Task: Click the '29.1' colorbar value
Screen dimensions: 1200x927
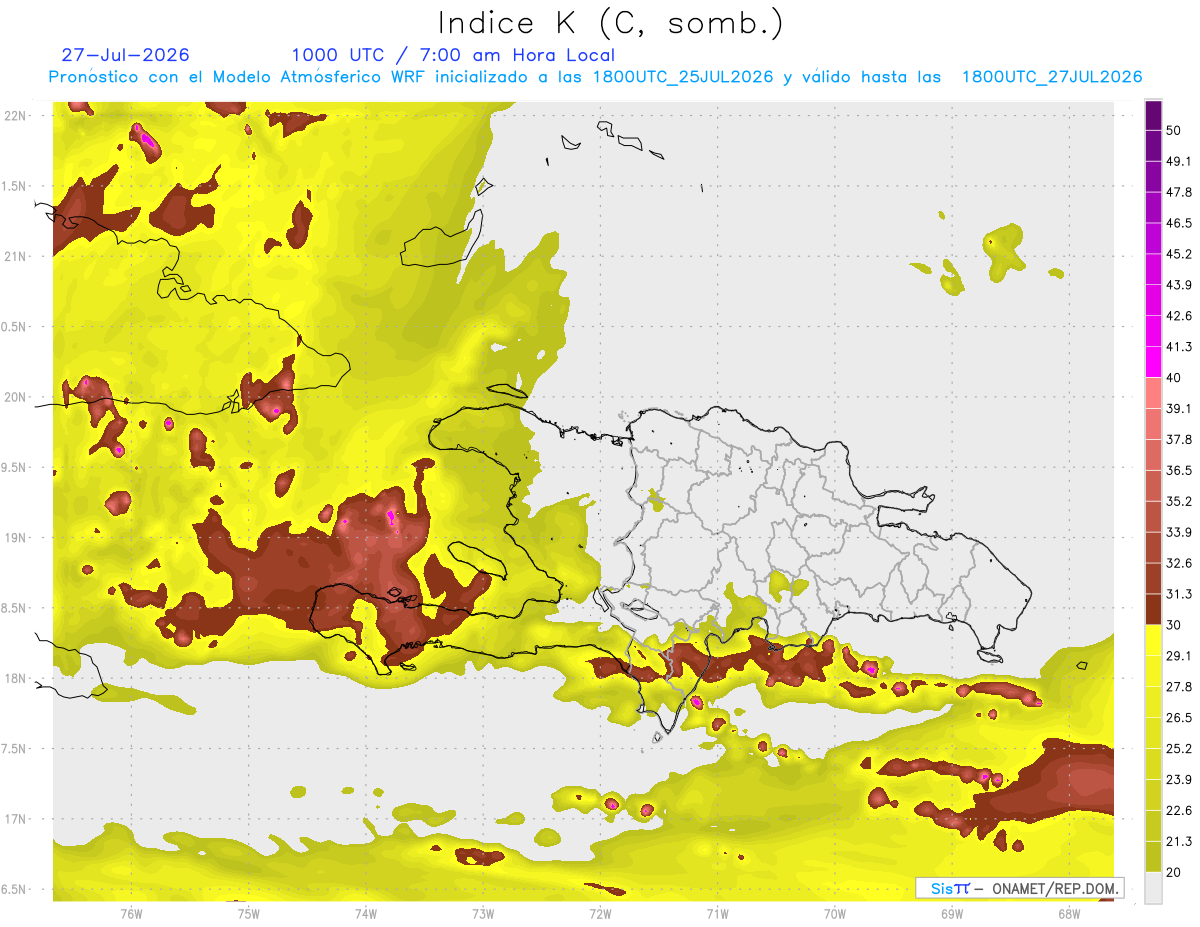Action: pyautogui.click(x=1180, y=656)
